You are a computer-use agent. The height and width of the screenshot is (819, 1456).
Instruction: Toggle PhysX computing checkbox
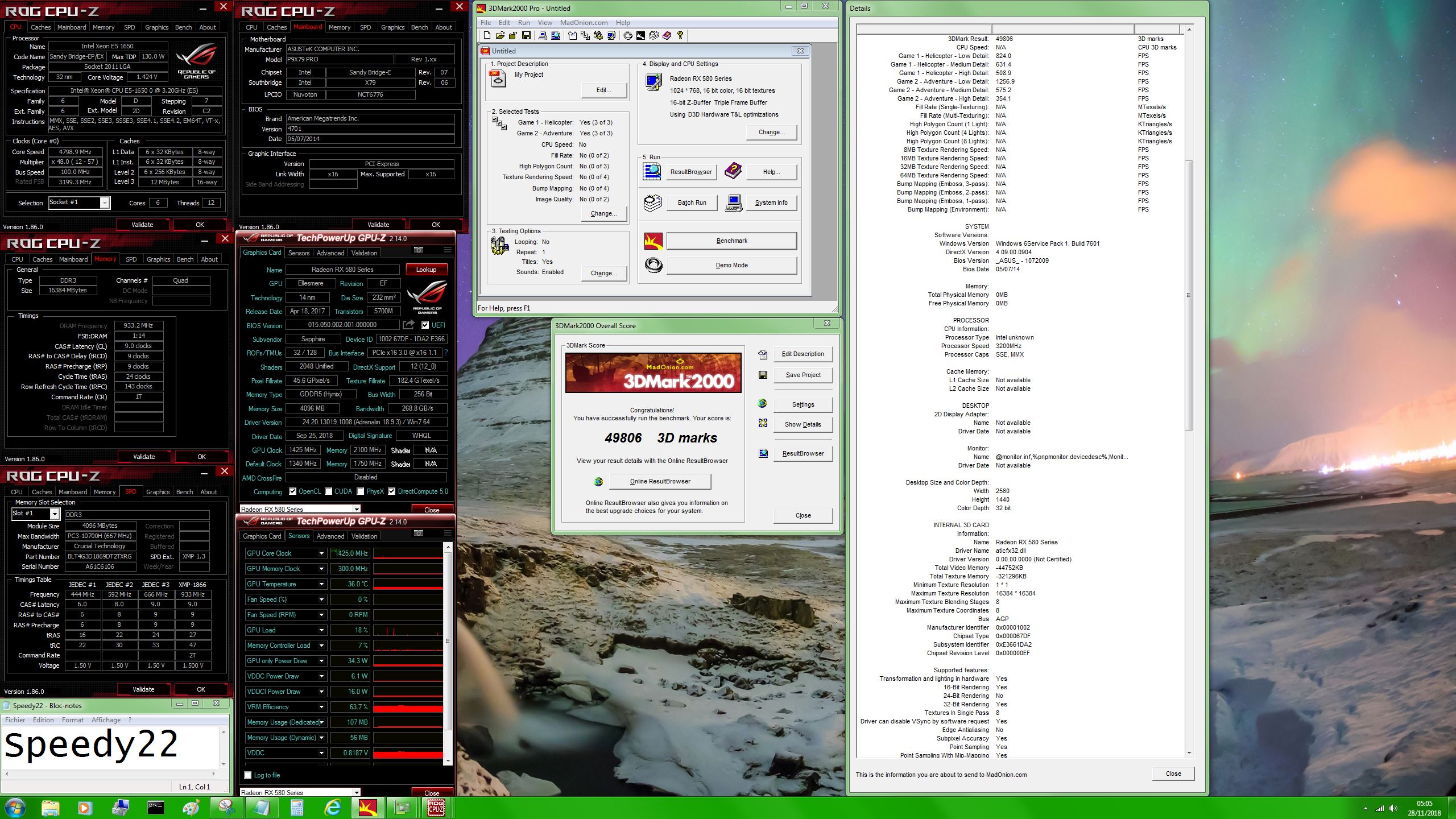360,491
